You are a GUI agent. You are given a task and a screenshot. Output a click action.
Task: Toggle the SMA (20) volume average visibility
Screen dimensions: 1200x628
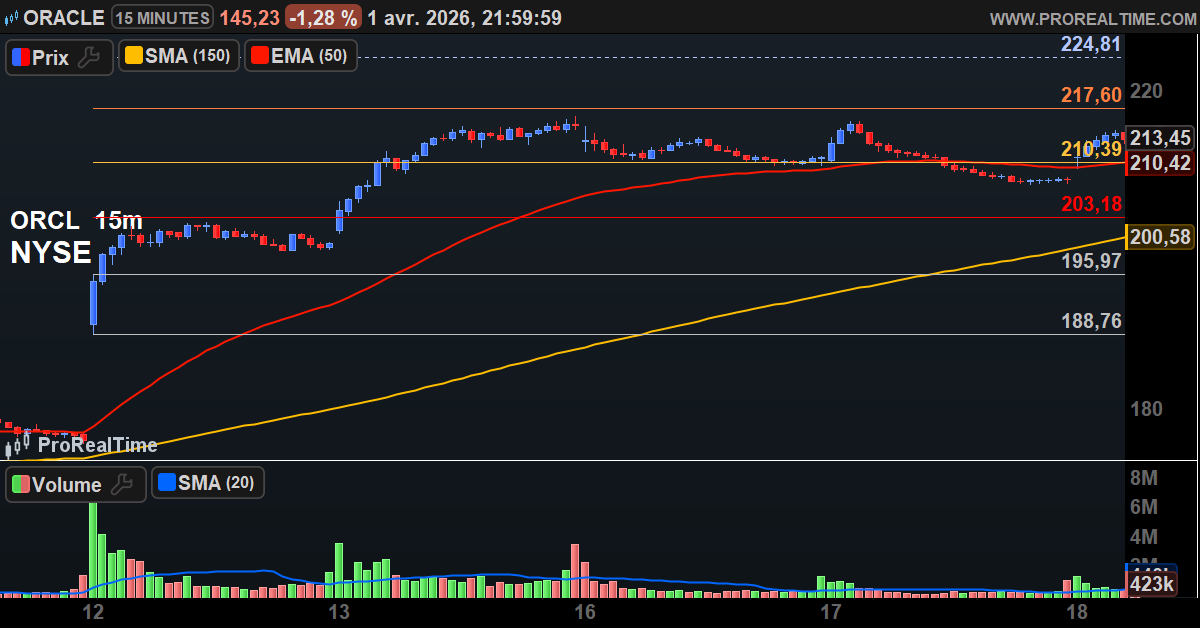[206, 483]
